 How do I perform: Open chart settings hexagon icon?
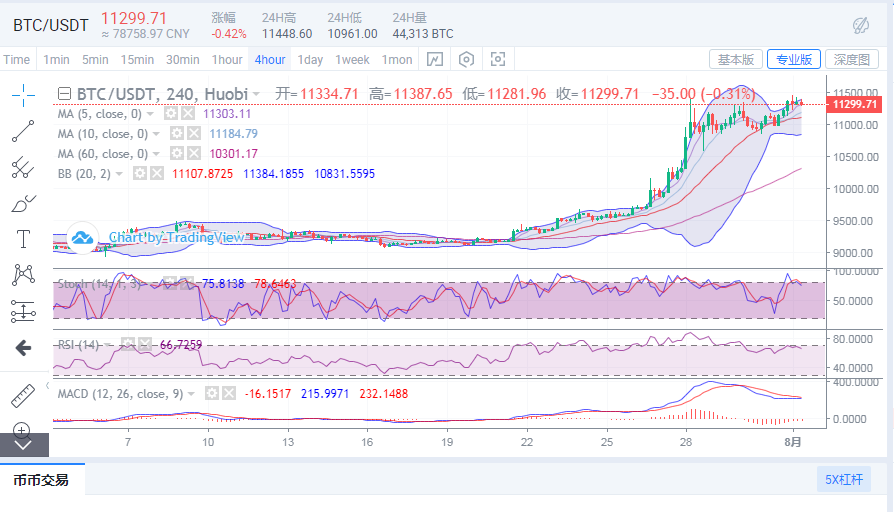coord(467,59)
